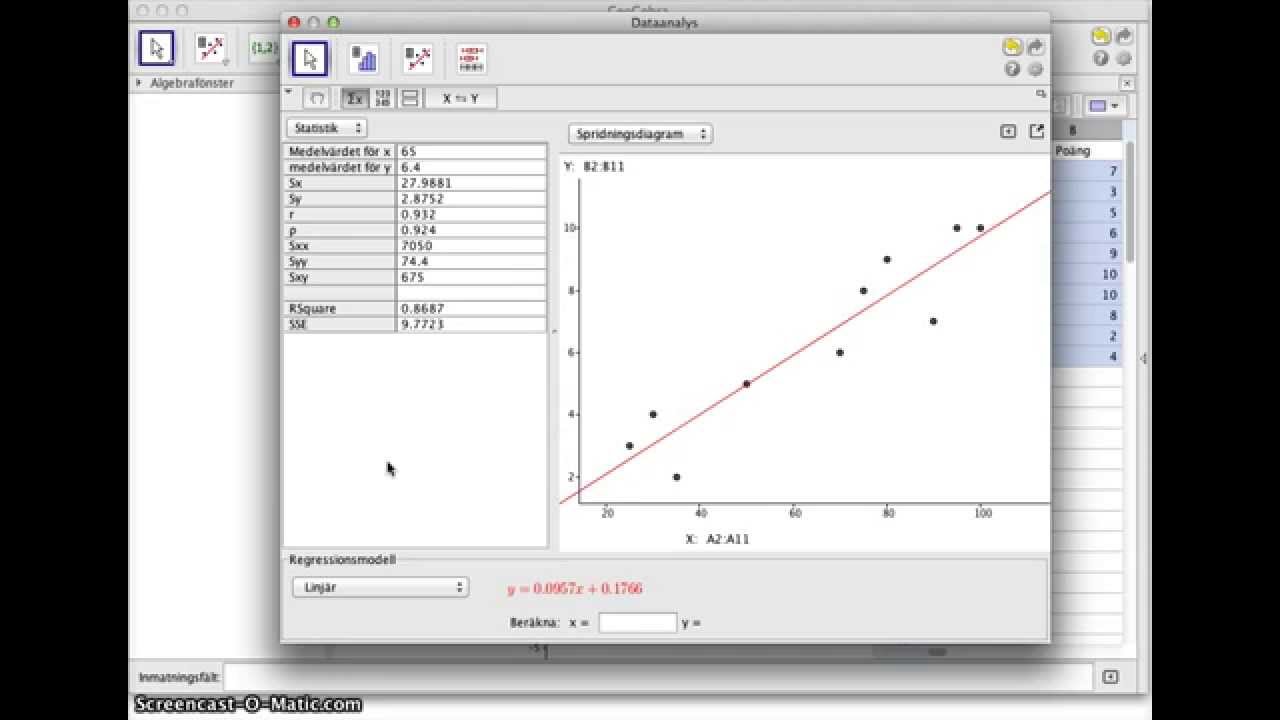Open the input bar help icon
1280x720 pixels.
[1110, 677]
